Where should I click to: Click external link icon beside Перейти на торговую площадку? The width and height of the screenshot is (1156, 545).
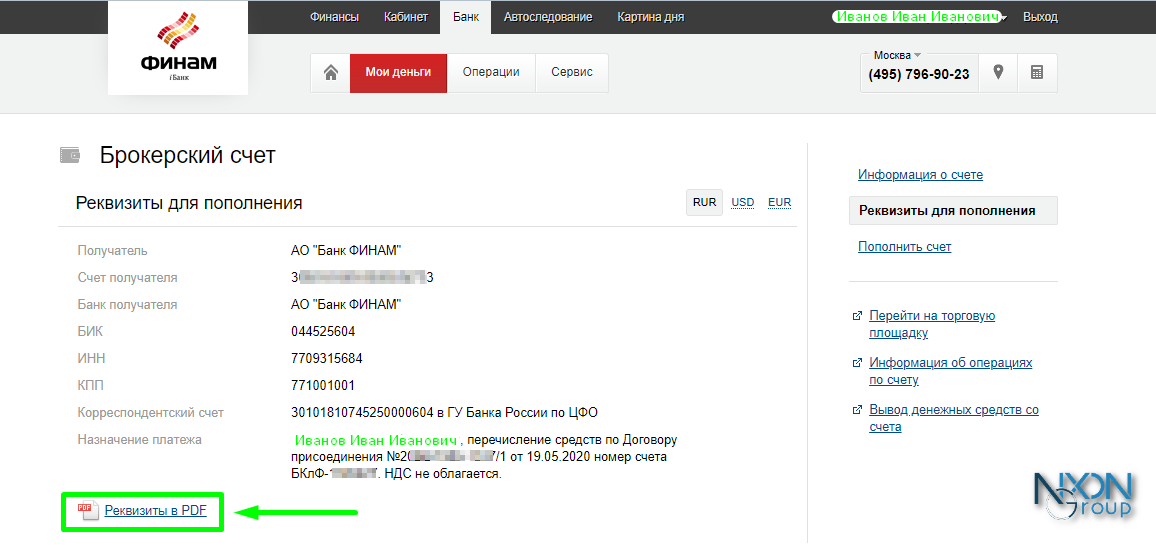[857, 316]
